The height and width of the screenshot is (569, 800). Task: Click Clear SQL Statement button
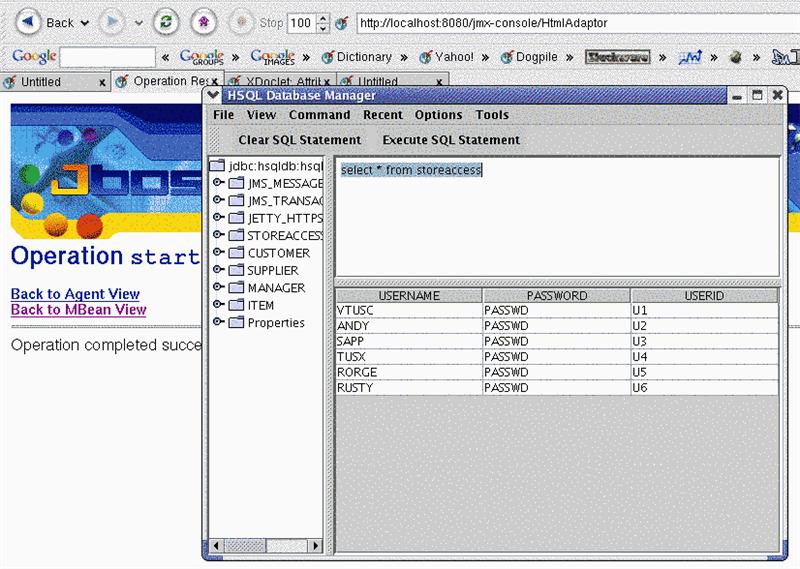pyautogui.click(x=299, y=140)
